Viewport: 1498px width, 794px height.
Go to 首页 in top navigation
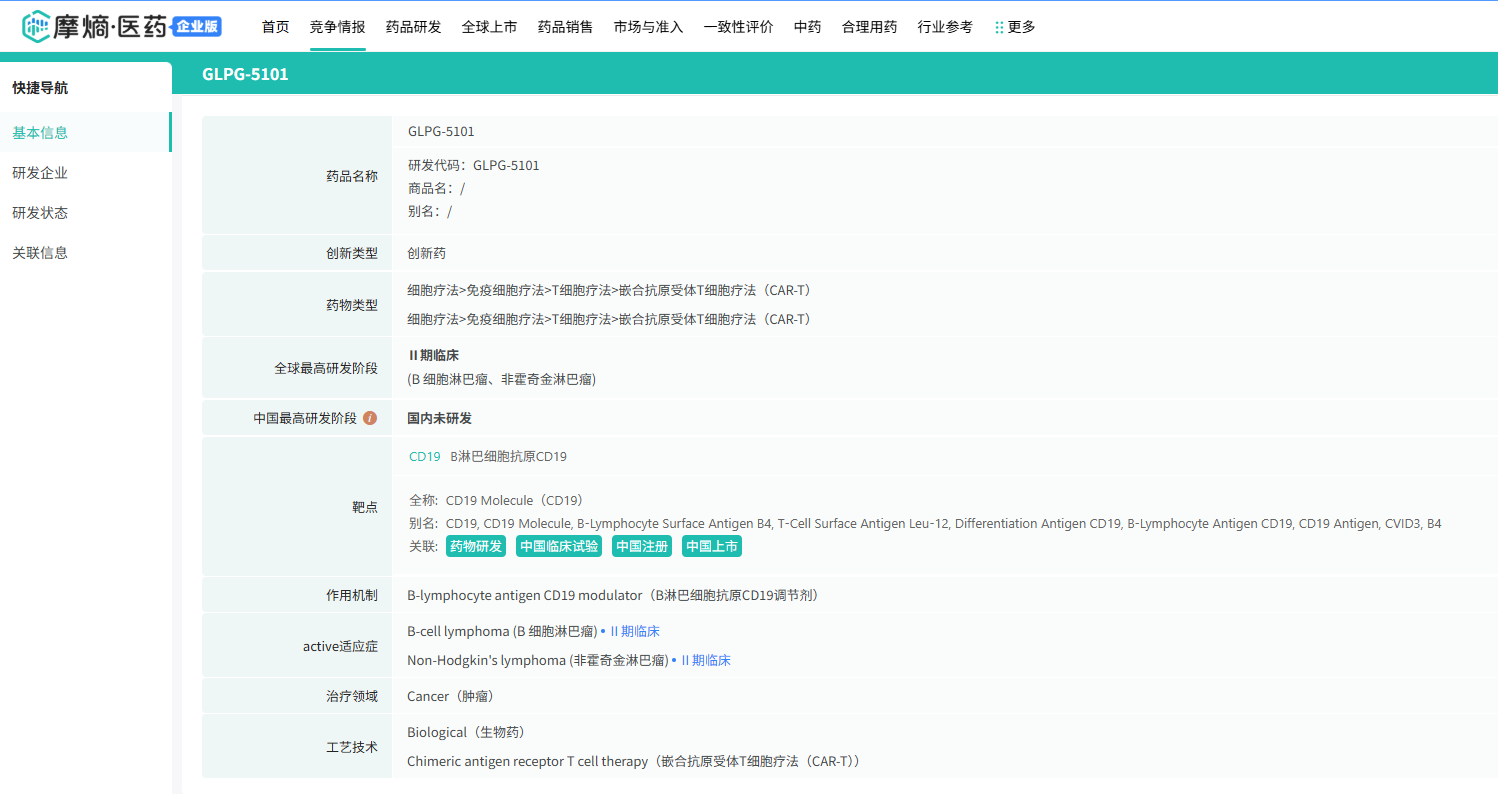click(x=275, y=27)
